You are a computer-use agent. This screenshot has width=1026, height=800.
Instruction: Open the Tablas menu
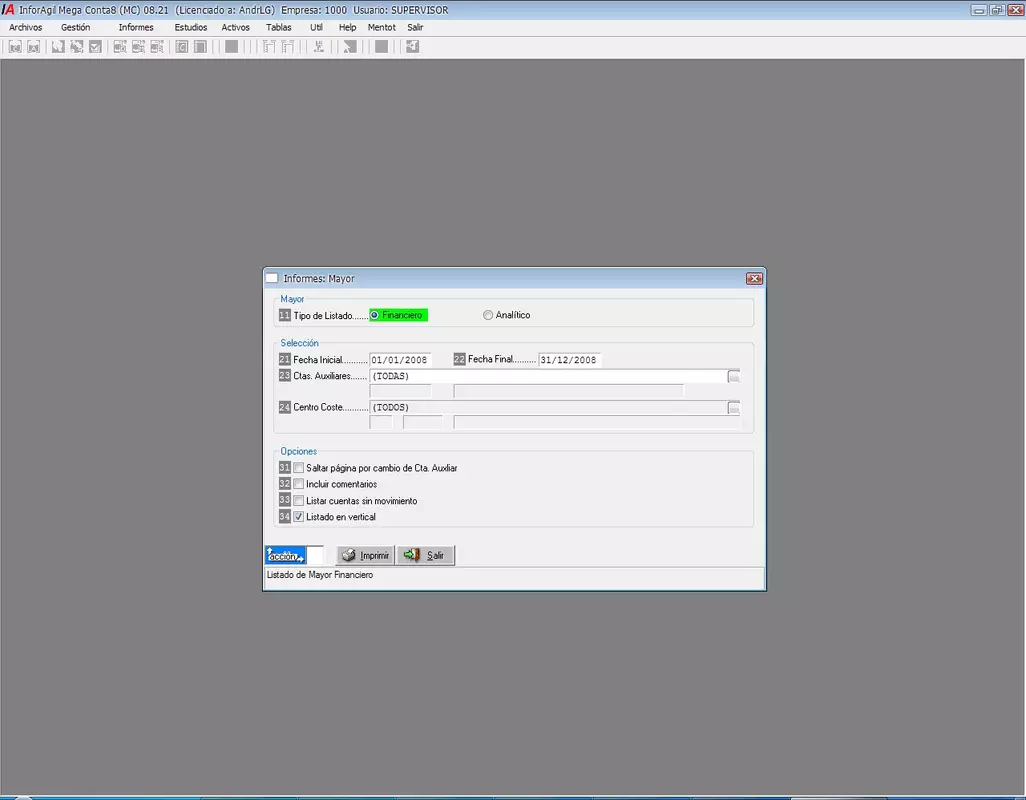coord(279,27)
